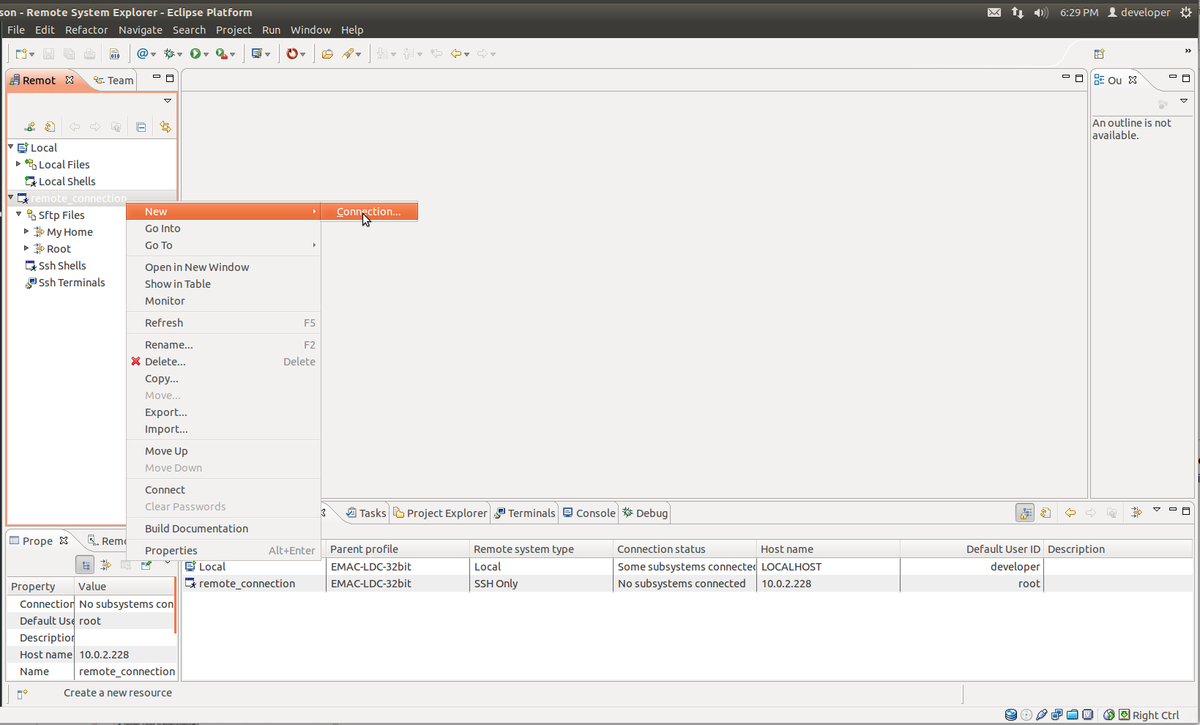Collapse the Sftp Files tree node
The image size is (1200, 725).
pyautogui.click(x=19, y=215)
